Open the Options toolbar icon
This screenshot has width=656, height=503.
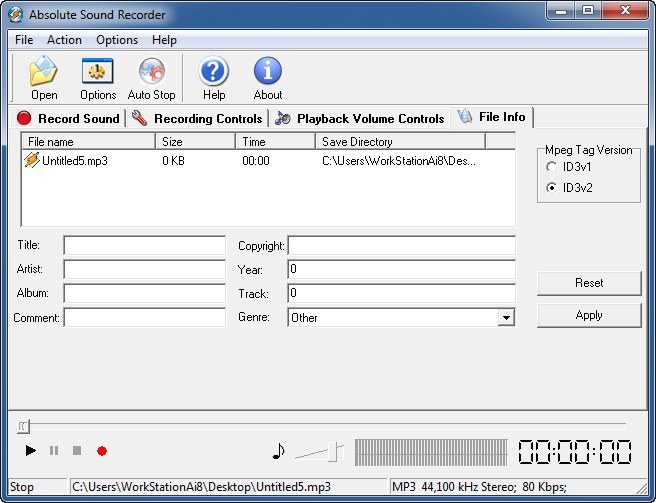(98, 78)
